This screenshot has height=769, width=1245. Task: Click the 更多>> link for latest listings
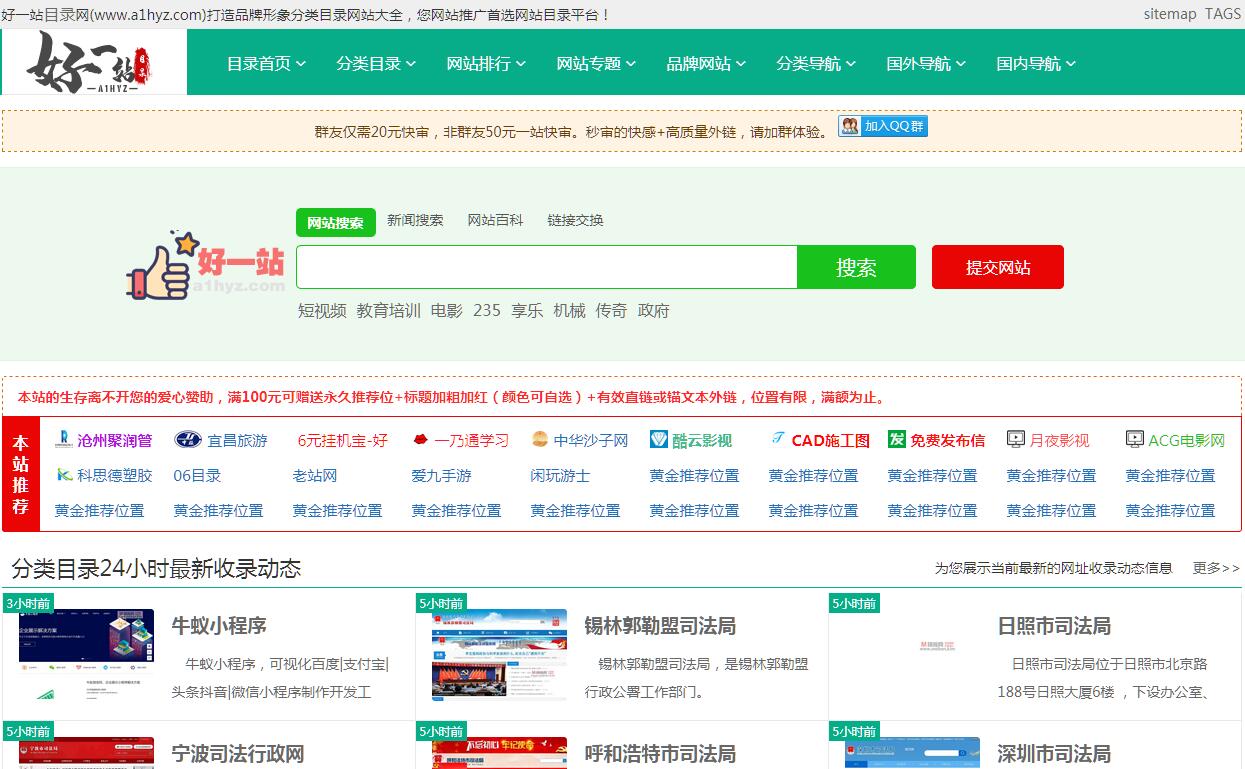[1215, 568]
